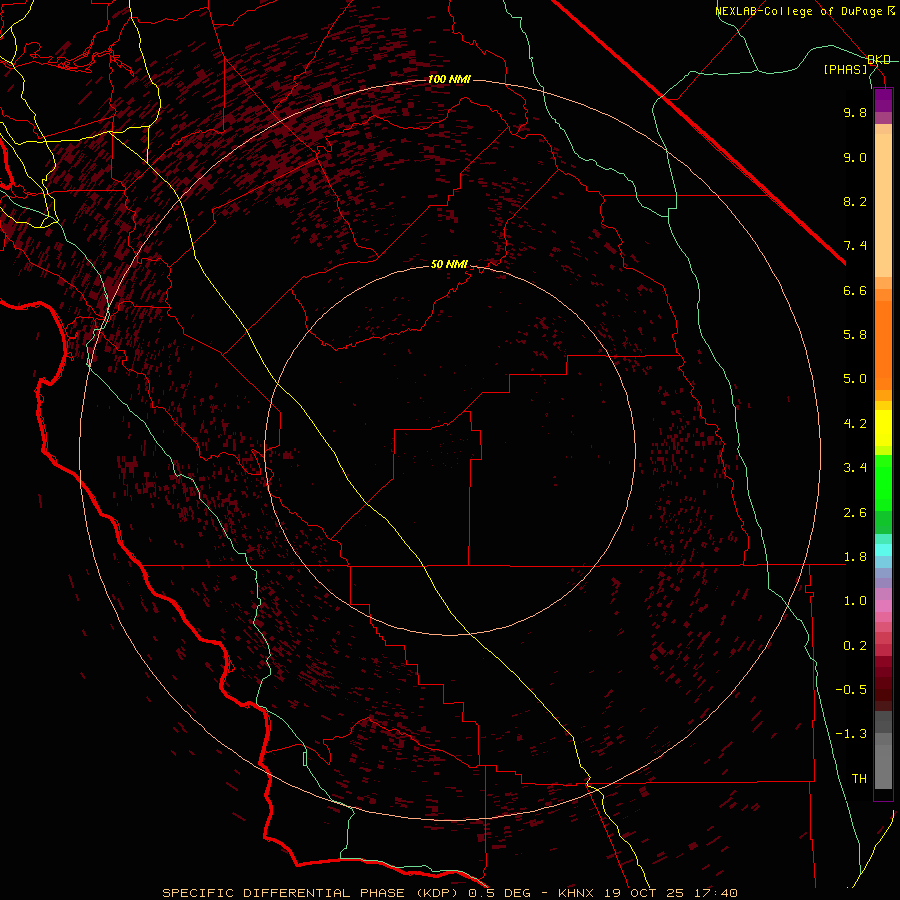Click the [PHAS] legend header label

(845, 69)
